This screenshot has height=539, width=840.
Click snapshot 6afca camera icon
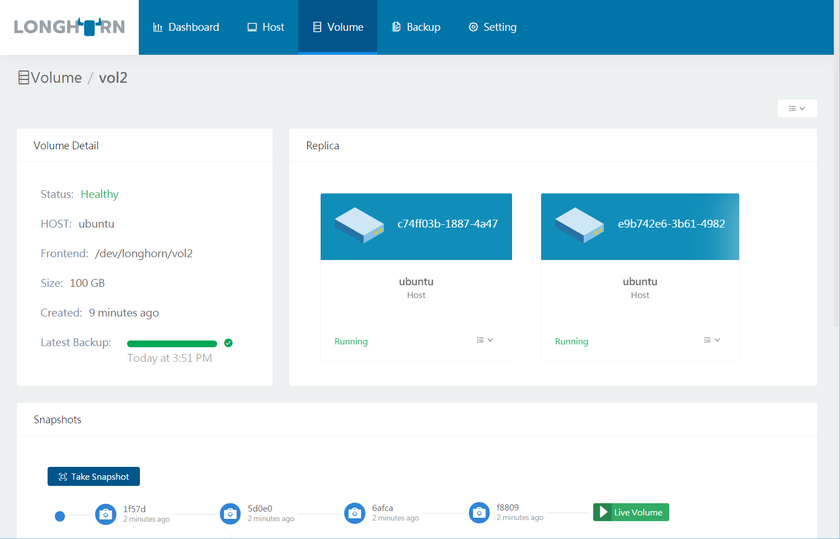[x=354, y=513]
